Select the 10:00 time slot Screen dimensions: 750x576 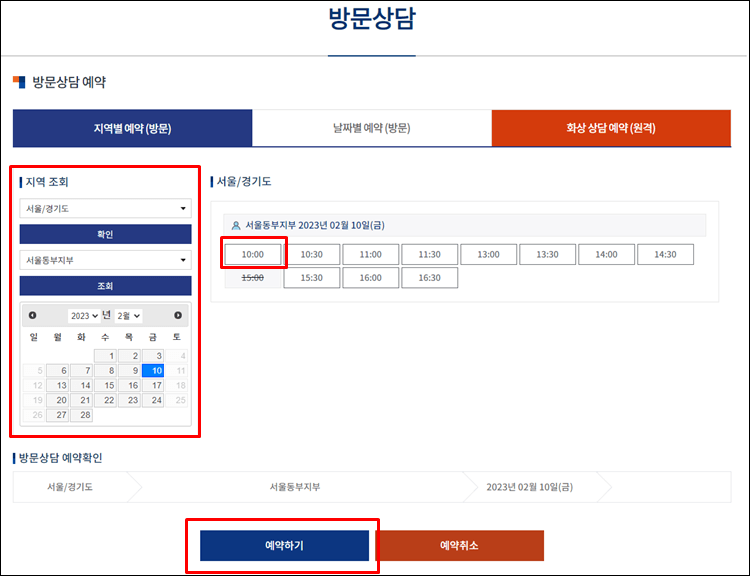click(x=253, y=255)
